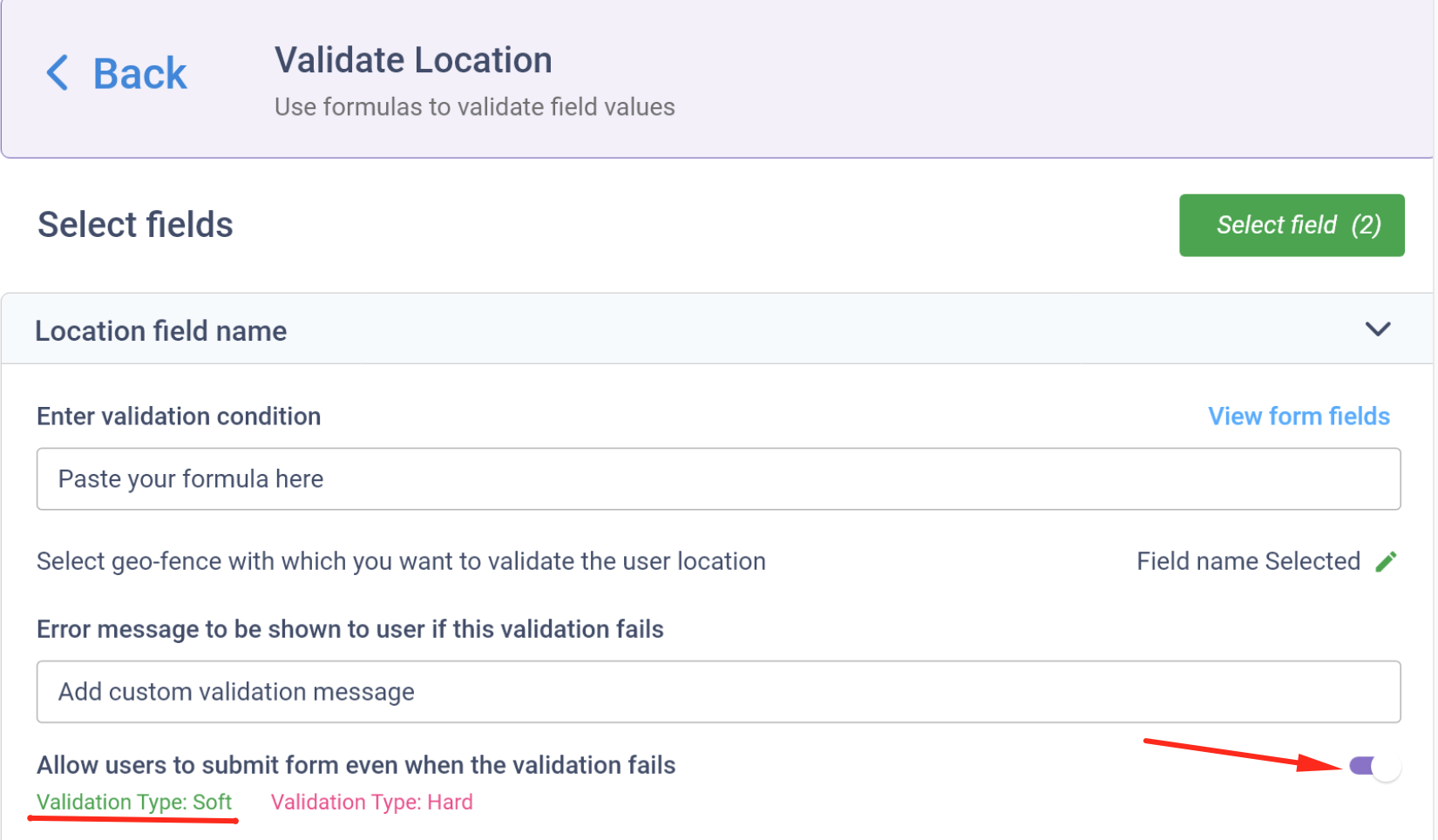Click the Validate Location page title
This screenshot has width=1438, height=840.
coord(413,61)
